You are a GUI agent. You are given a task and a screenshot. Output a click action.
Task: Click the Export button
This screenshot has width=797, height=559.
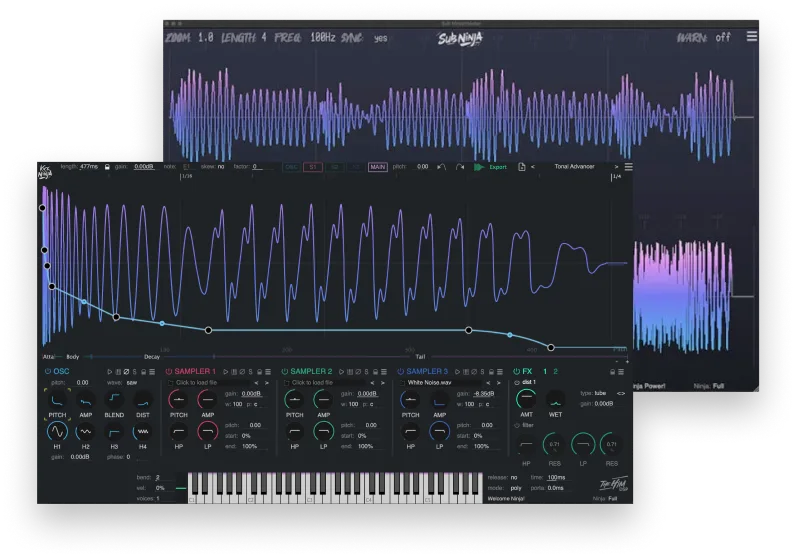pyautogui.click(x=498, y=167)
